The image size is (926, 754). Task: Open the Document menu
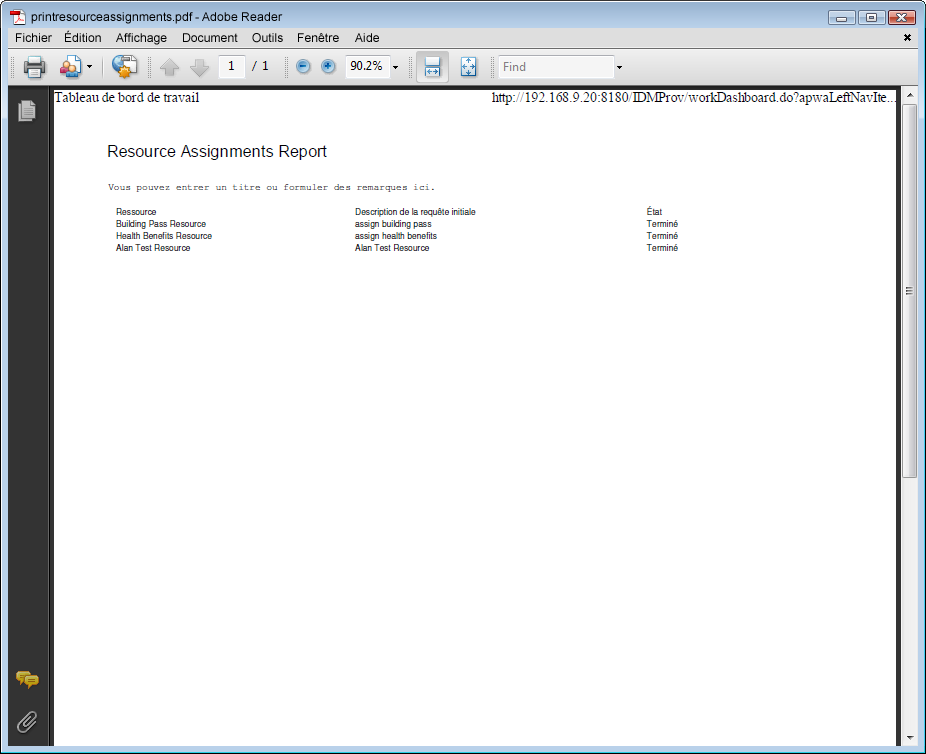click(210, 38)
